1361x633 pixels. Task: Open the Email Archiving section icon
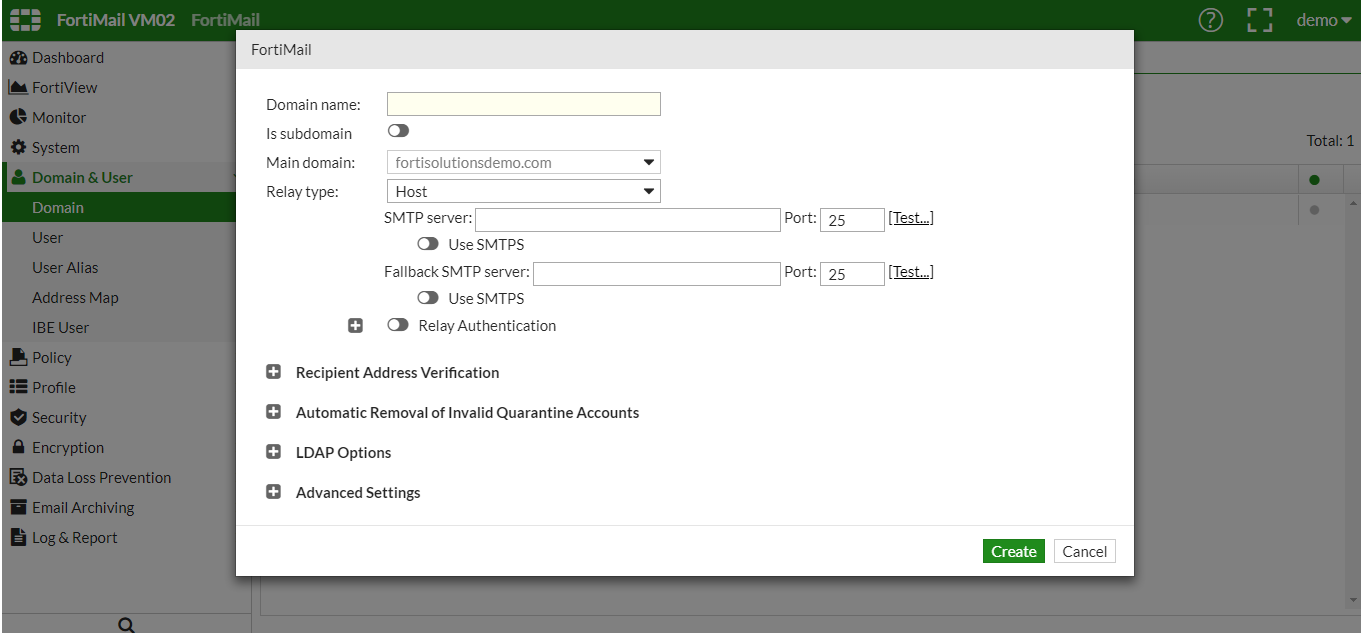pyautogui.click(x=20, y=507)
